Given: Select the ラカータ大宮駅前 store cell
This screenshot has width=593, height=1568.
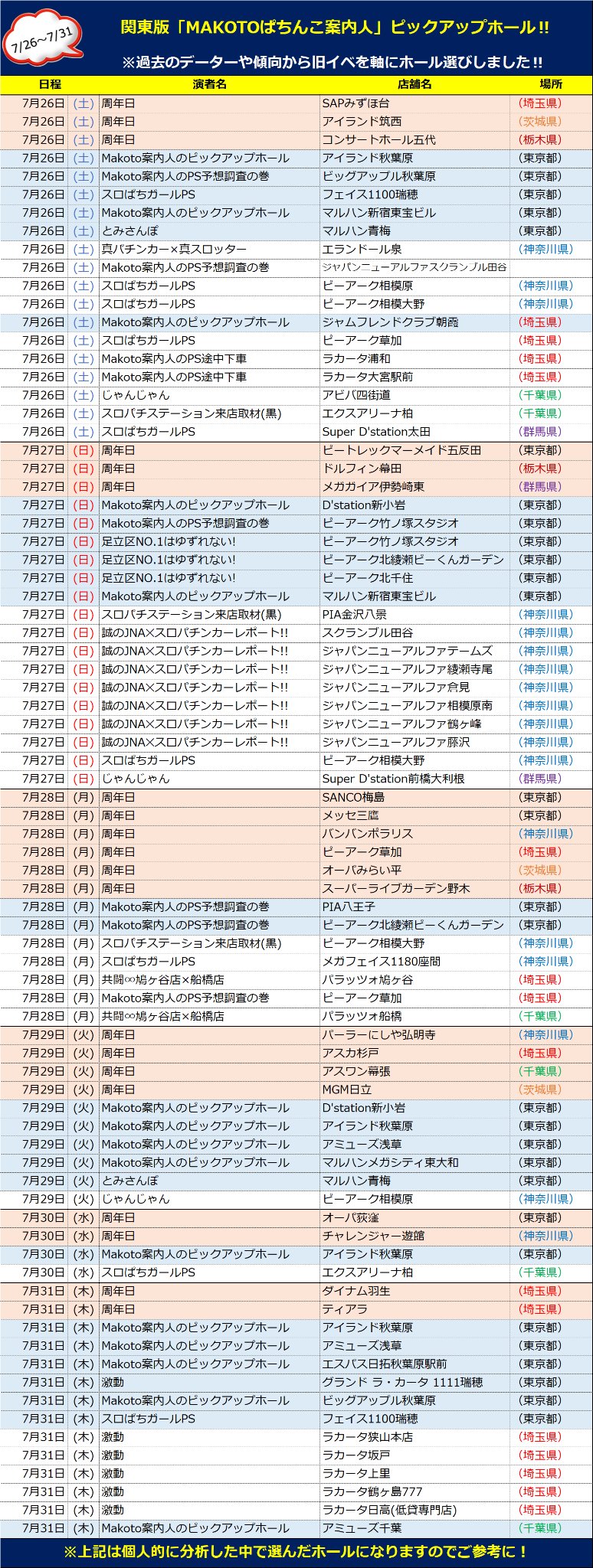Looking at the screenshot, I should 414,377.
